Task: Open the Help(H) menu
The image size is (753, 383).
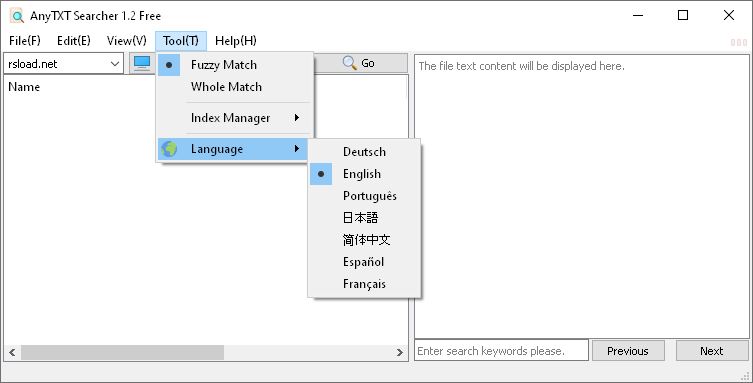Action: point(236,41)
